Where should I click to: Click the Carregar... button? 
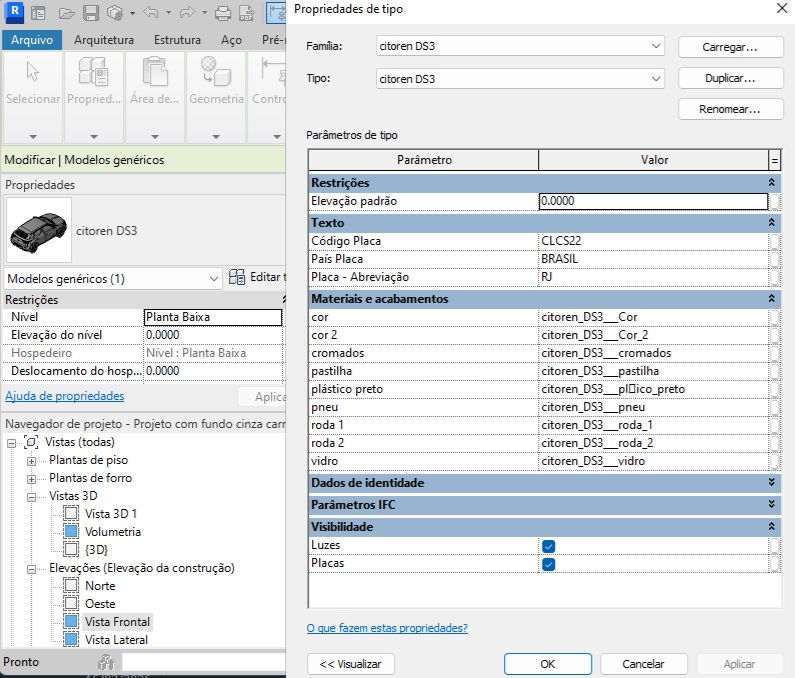click(x=730, y=47)
